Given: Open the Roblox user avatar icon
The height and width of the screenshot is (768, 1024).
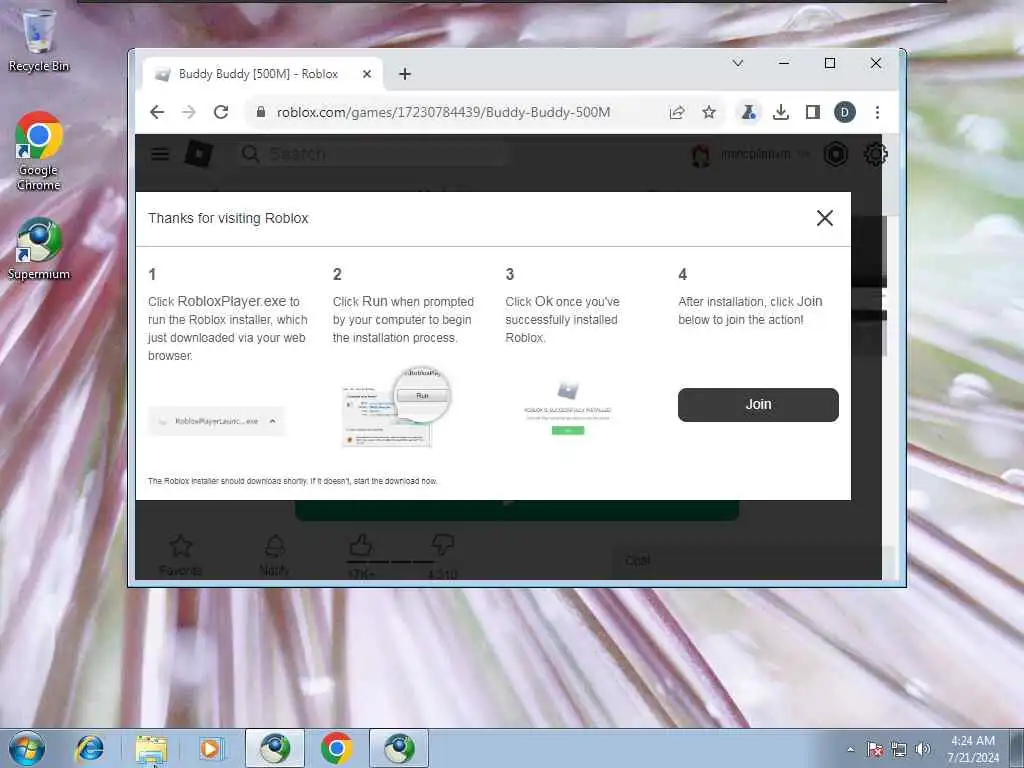Looking at the screenshot, I should tap(701, 155).
